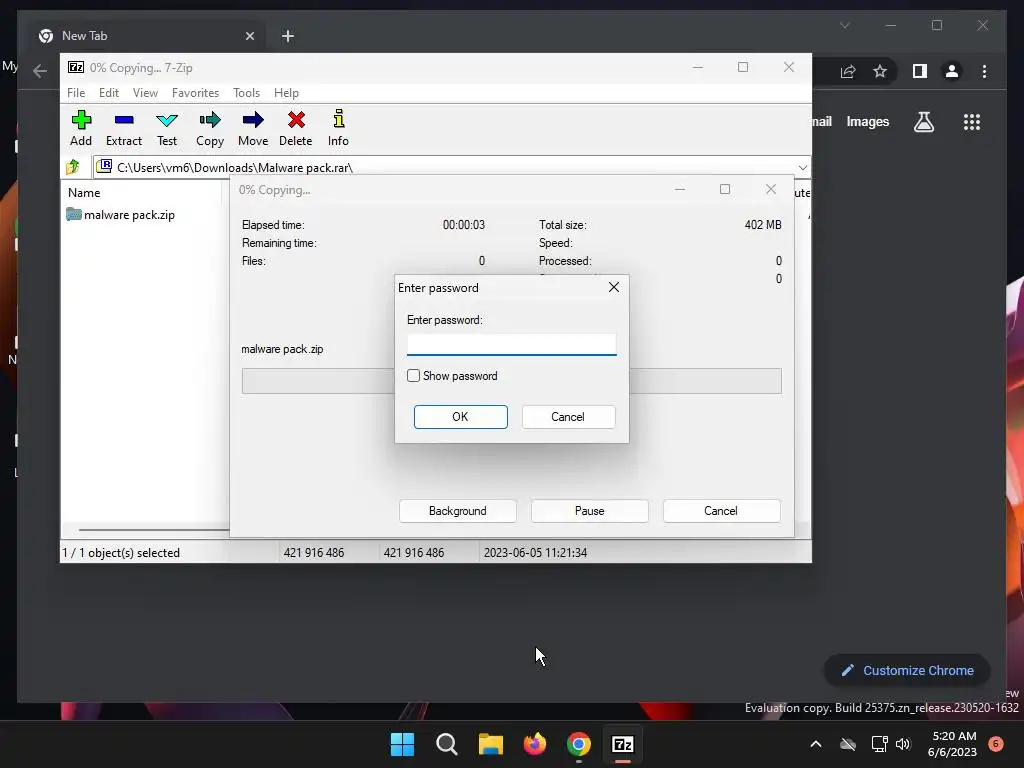Viewport: 1024px width, 768px height.
Task: Close the Enter password dialog with X
Action: tap(614, 287)
